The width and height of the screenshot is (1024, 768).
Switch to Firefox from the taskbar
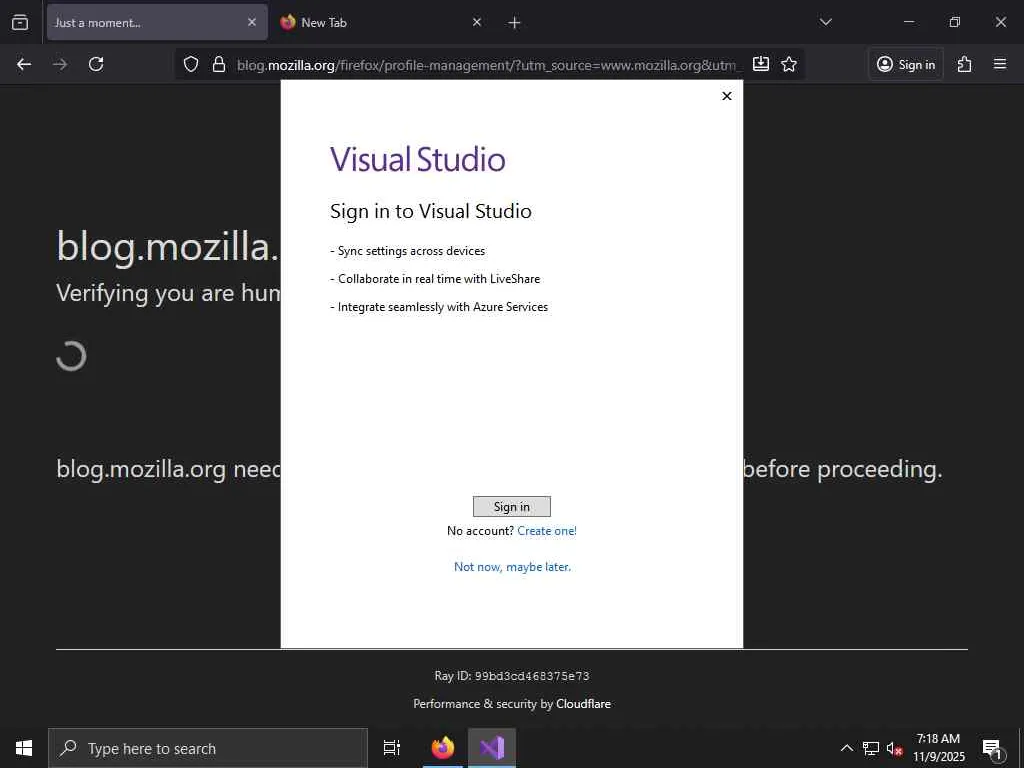(443, 748)
